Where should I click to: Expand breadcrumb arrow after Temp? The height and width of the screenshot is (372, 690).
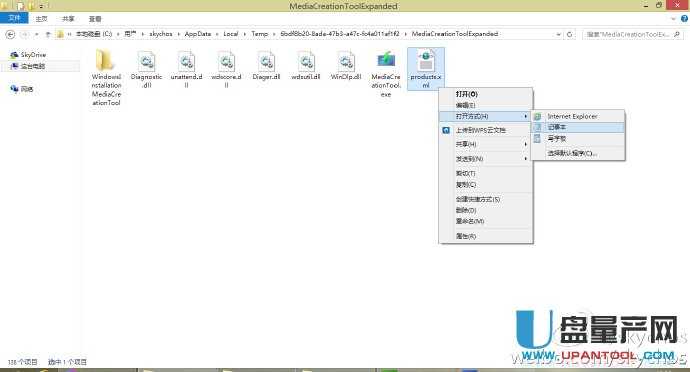pyautogui.click(x=274, y=34)
